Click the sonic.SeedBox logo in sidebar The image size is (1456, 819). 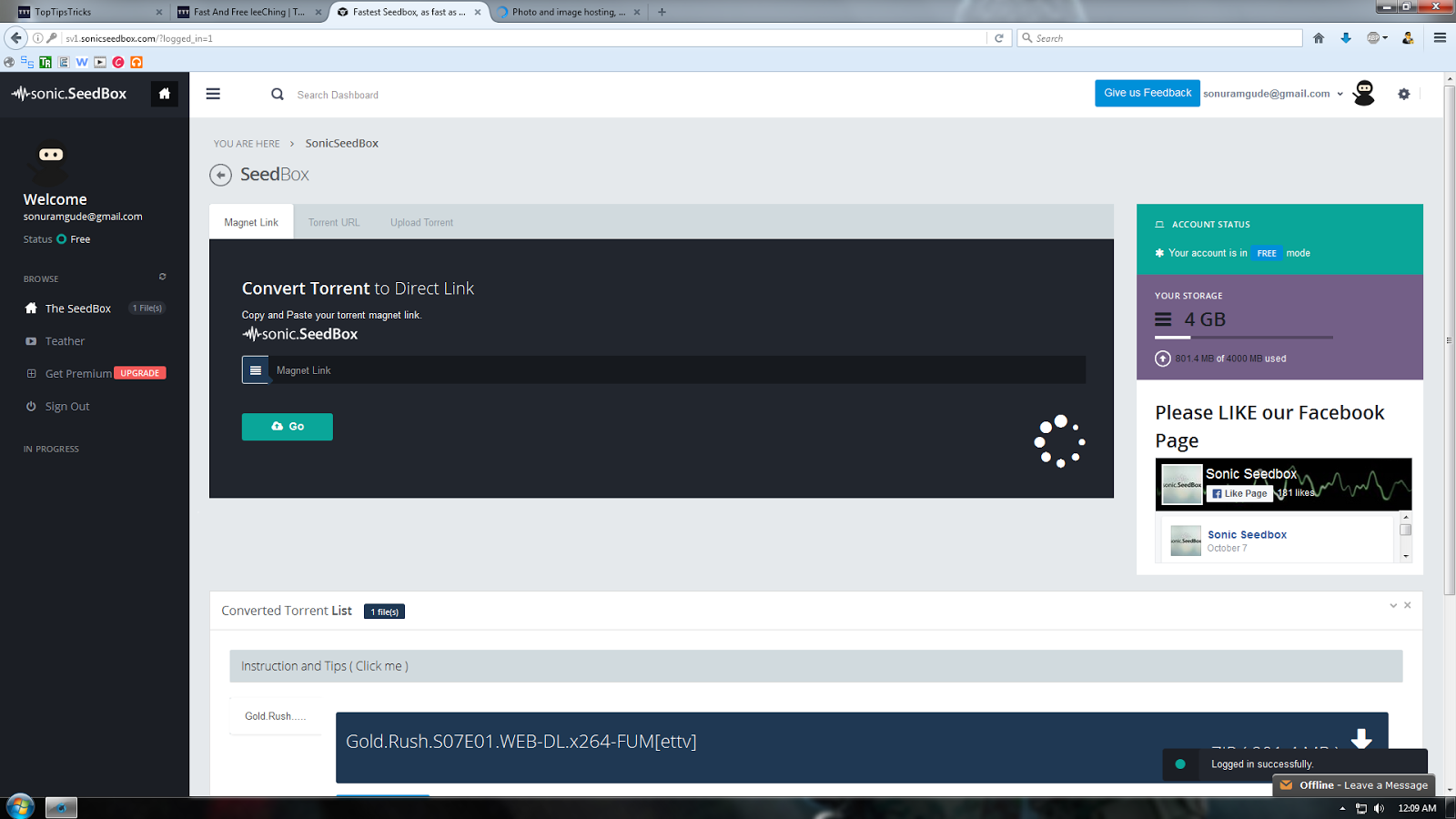(69, 94)
